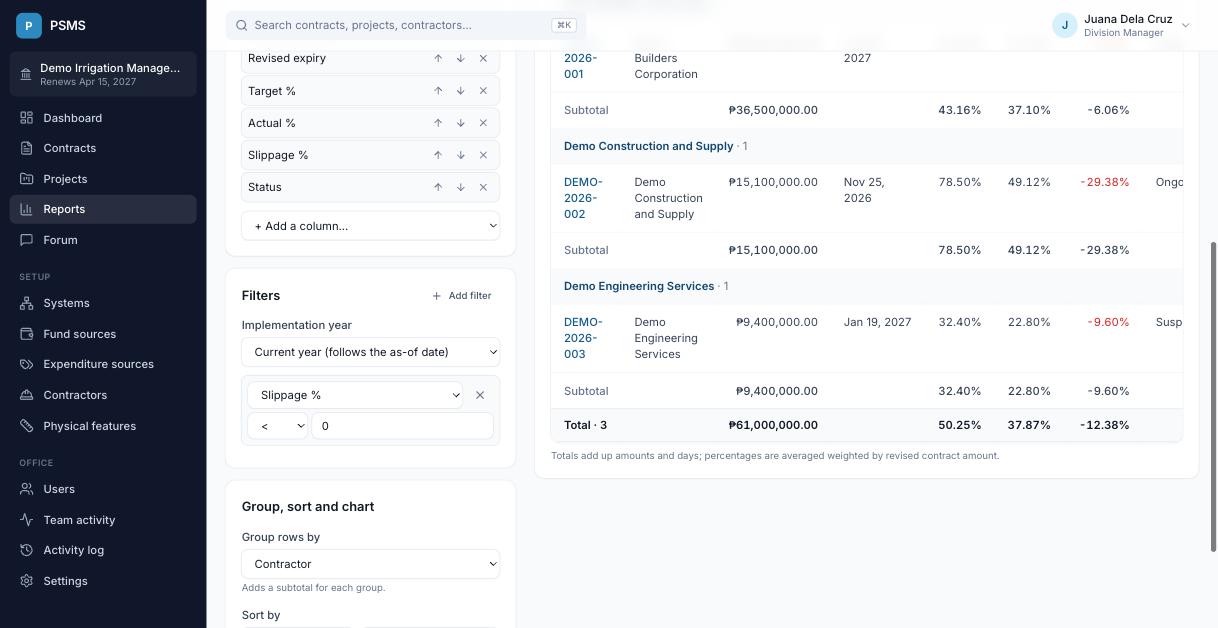Delete the Slippage % filter
The height and width of the screenshot is (628, 1218).
[x=480, y=395]
